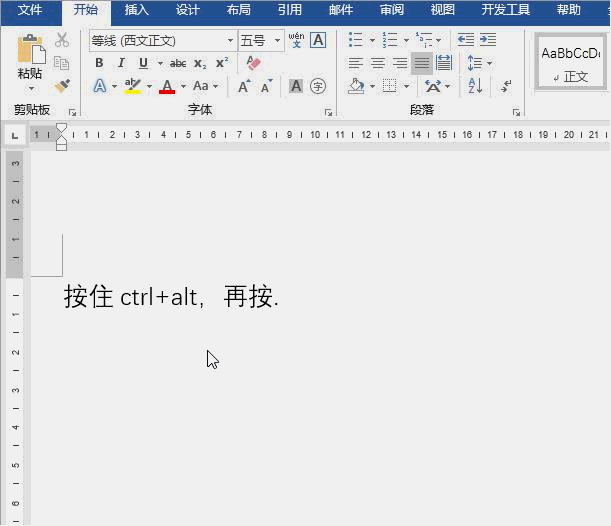Viewport: 611px width, 526px height.
Task: Click the Grow Font icon
Action: pos(244,86)
